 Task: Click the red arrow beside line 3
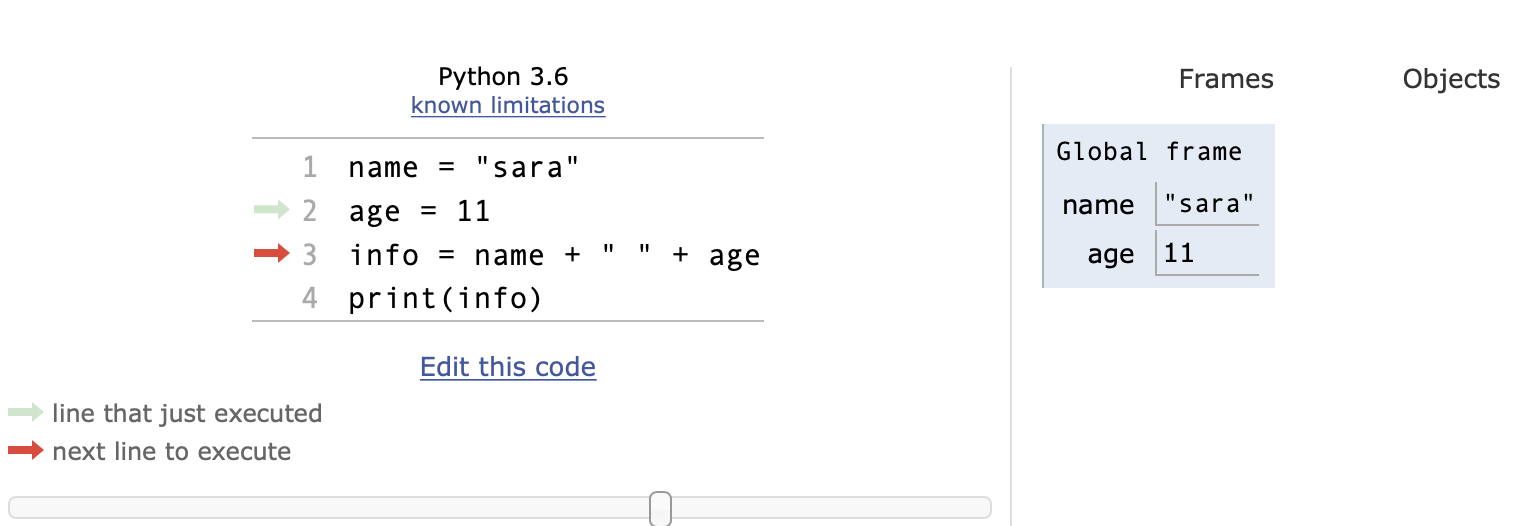coord(271,254)
